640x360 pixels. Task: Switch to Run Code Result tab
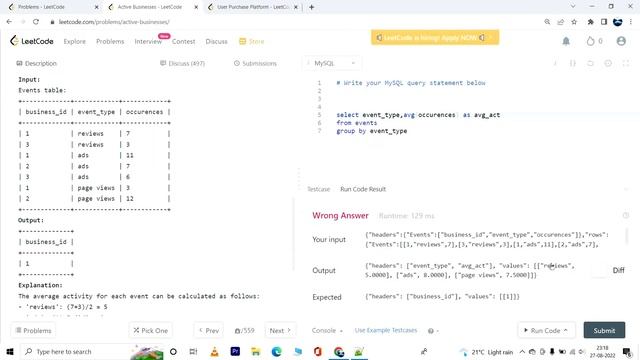363,189
